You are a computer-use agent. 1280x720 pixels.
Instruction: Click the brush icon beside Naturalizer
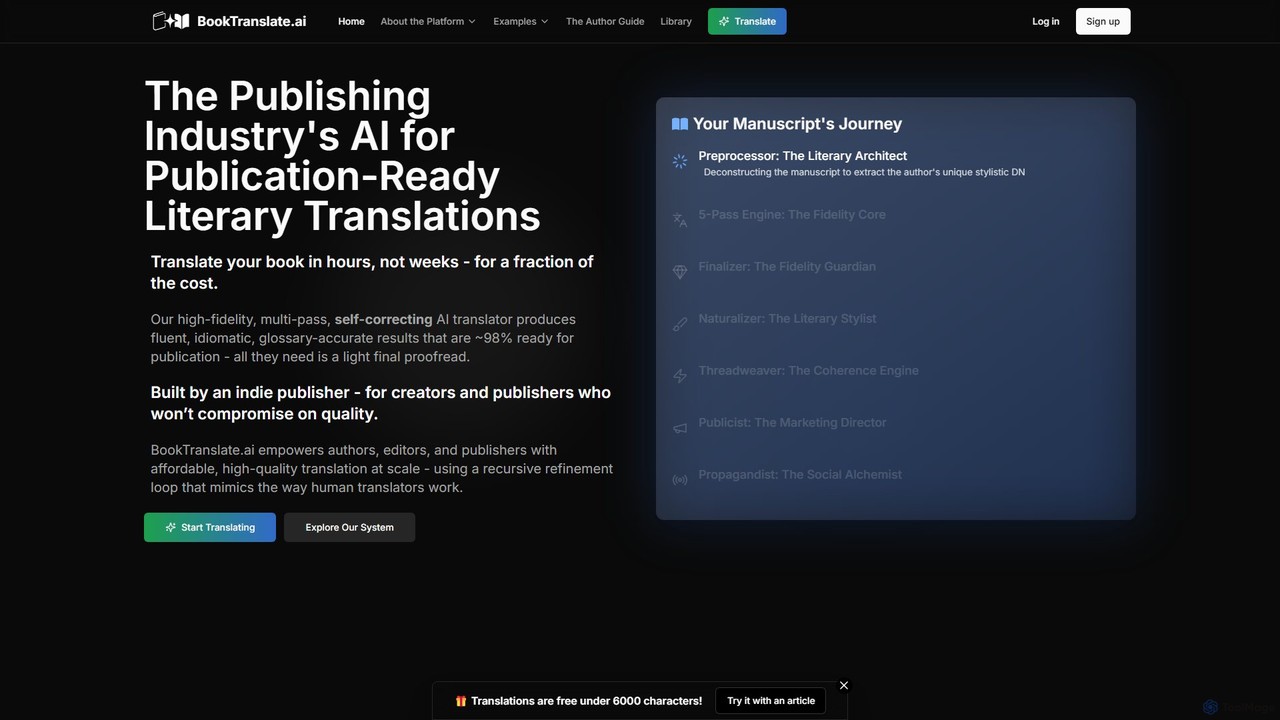[x=680, y=324]
